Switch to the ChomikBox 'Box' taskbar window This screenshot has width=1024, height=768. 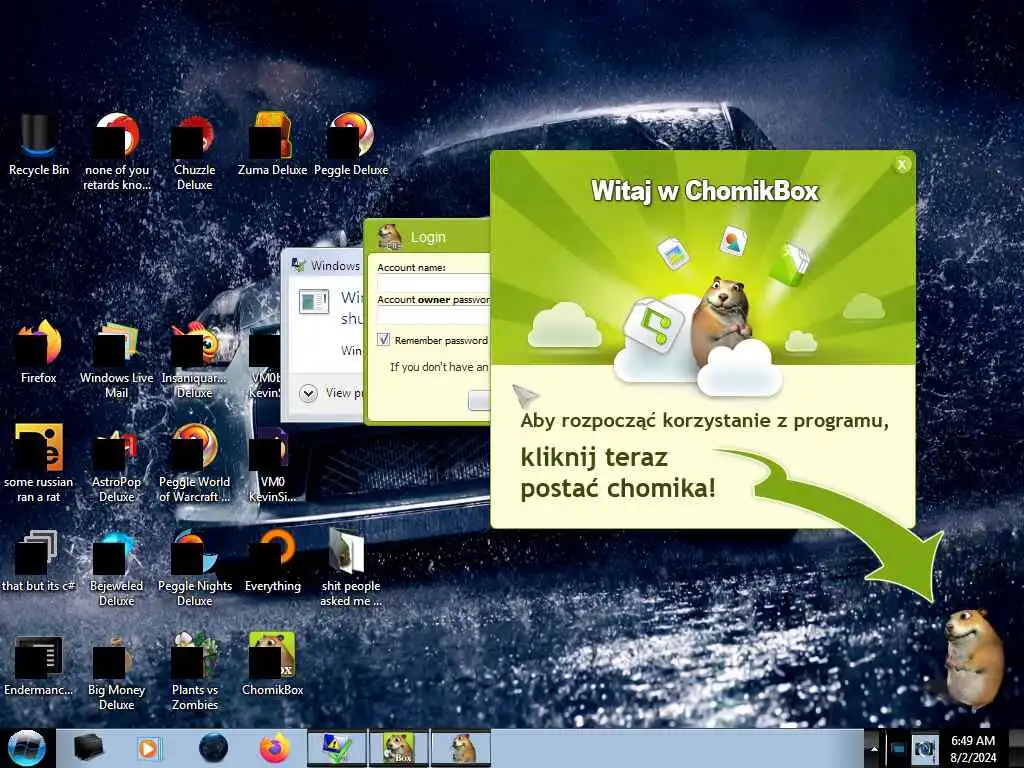tap(398, 748)
